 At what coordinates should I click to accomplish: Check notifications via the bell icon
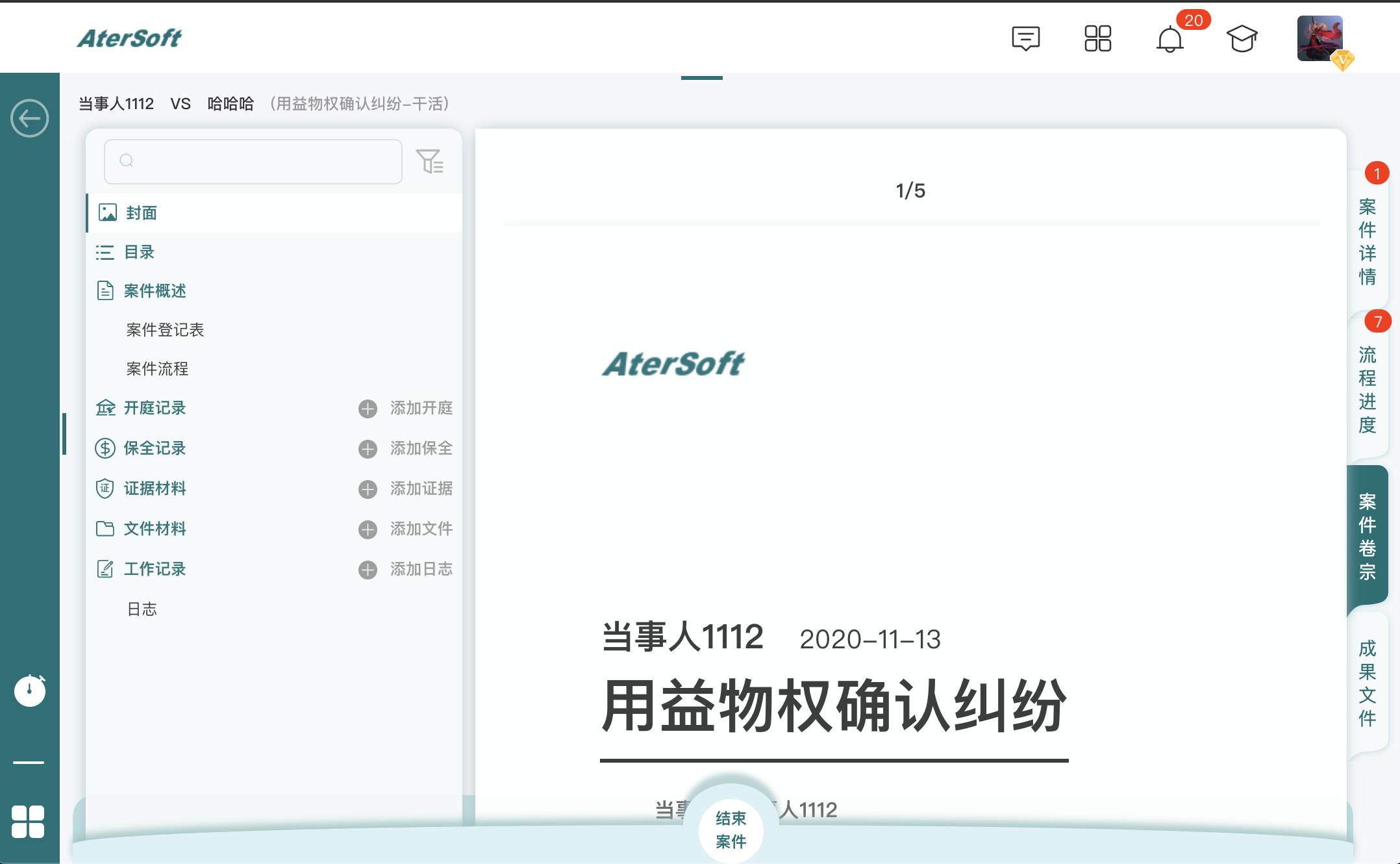click(1171, 40)
